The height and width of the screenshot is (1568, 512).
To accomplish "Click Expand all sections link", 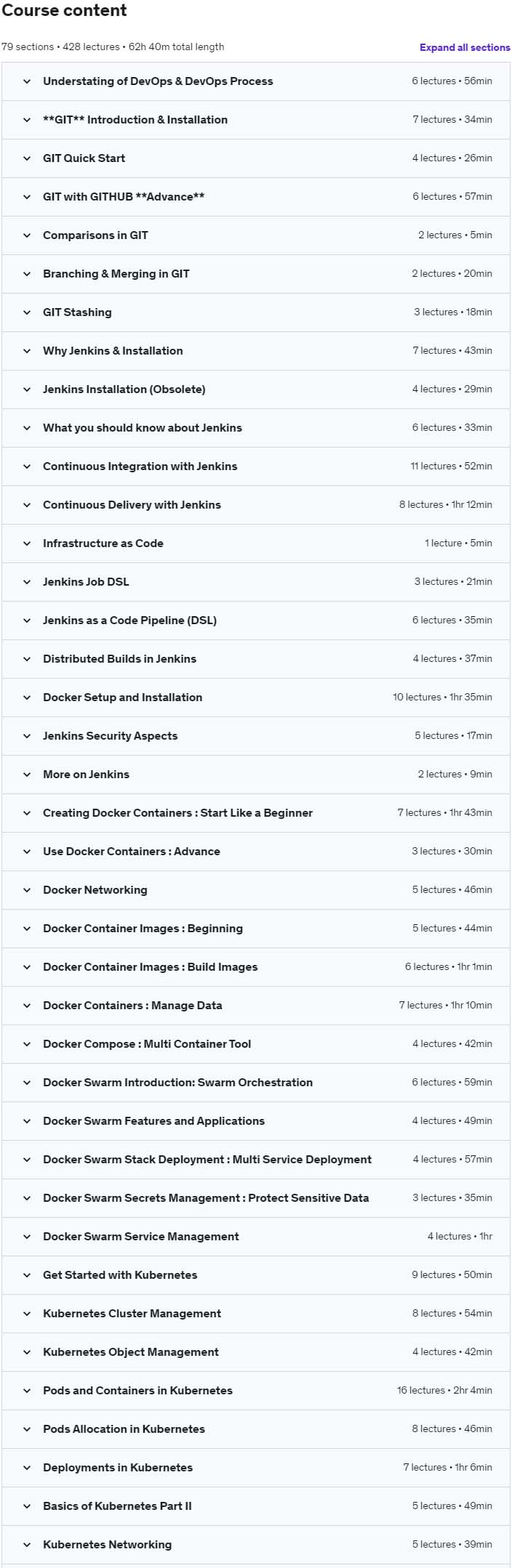I will (465, 47).
